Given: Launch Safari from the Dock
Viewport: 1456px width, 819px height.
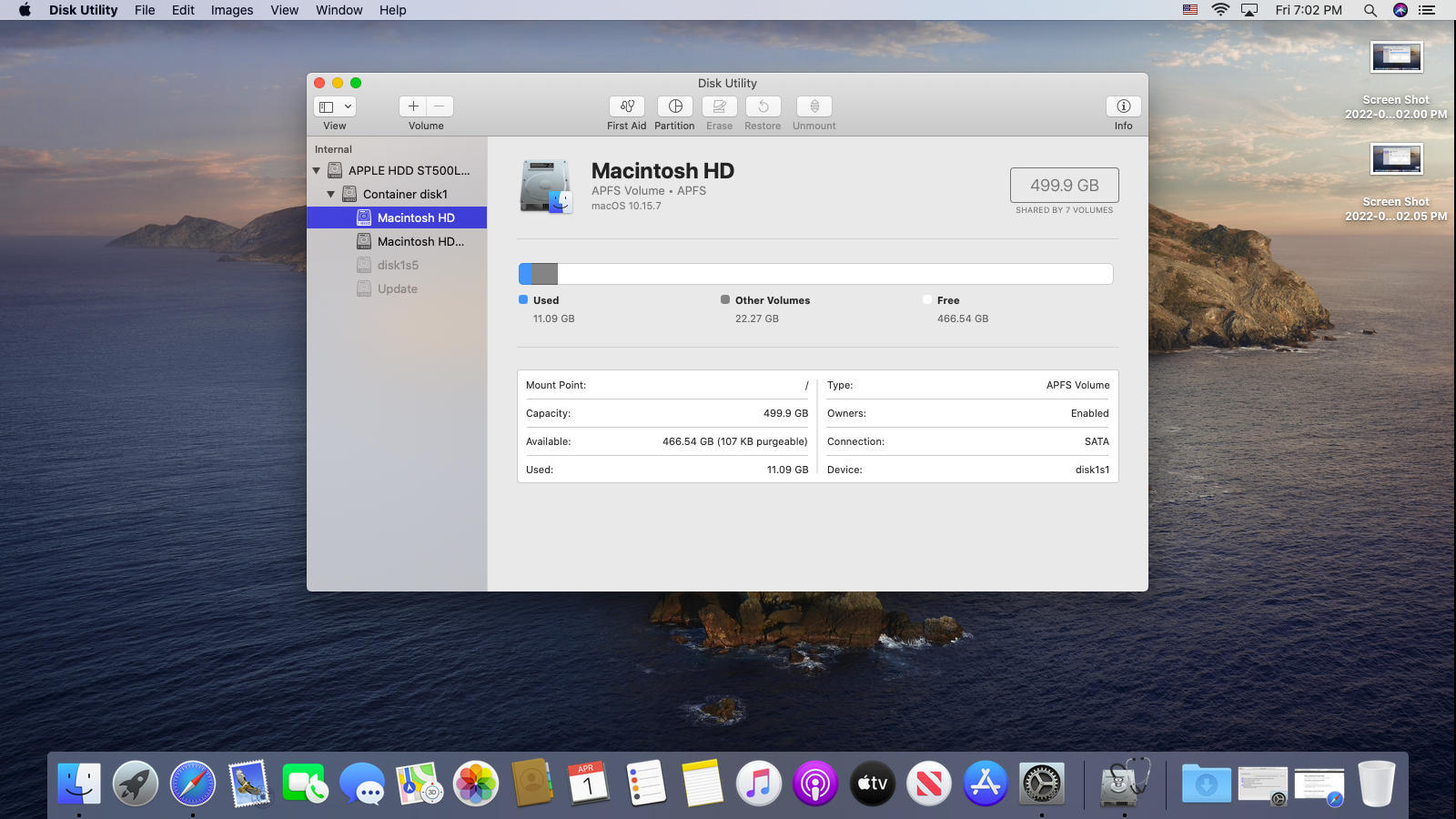Looking at the screenshot, I should pos(193,783).
